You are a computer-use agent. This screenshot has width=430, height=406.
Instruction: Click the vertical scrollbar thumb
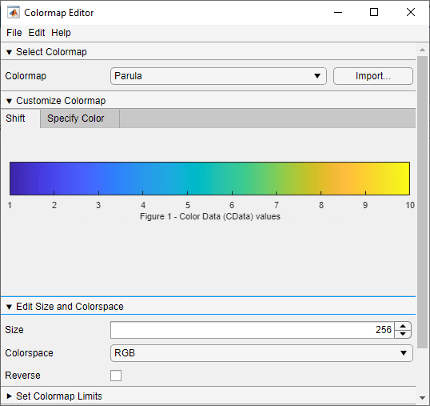422,202
